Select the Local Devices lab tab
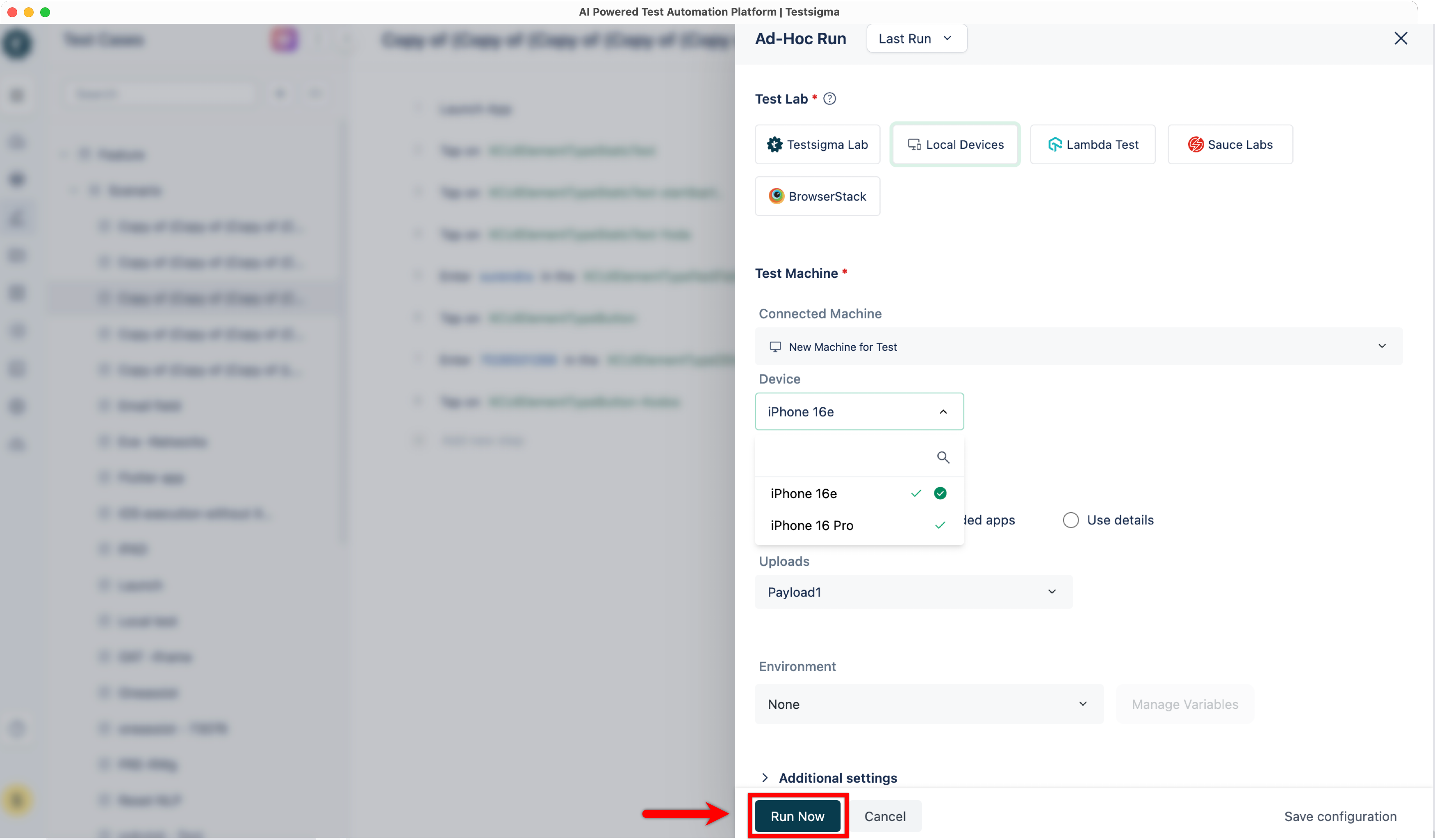 [955, 145]
